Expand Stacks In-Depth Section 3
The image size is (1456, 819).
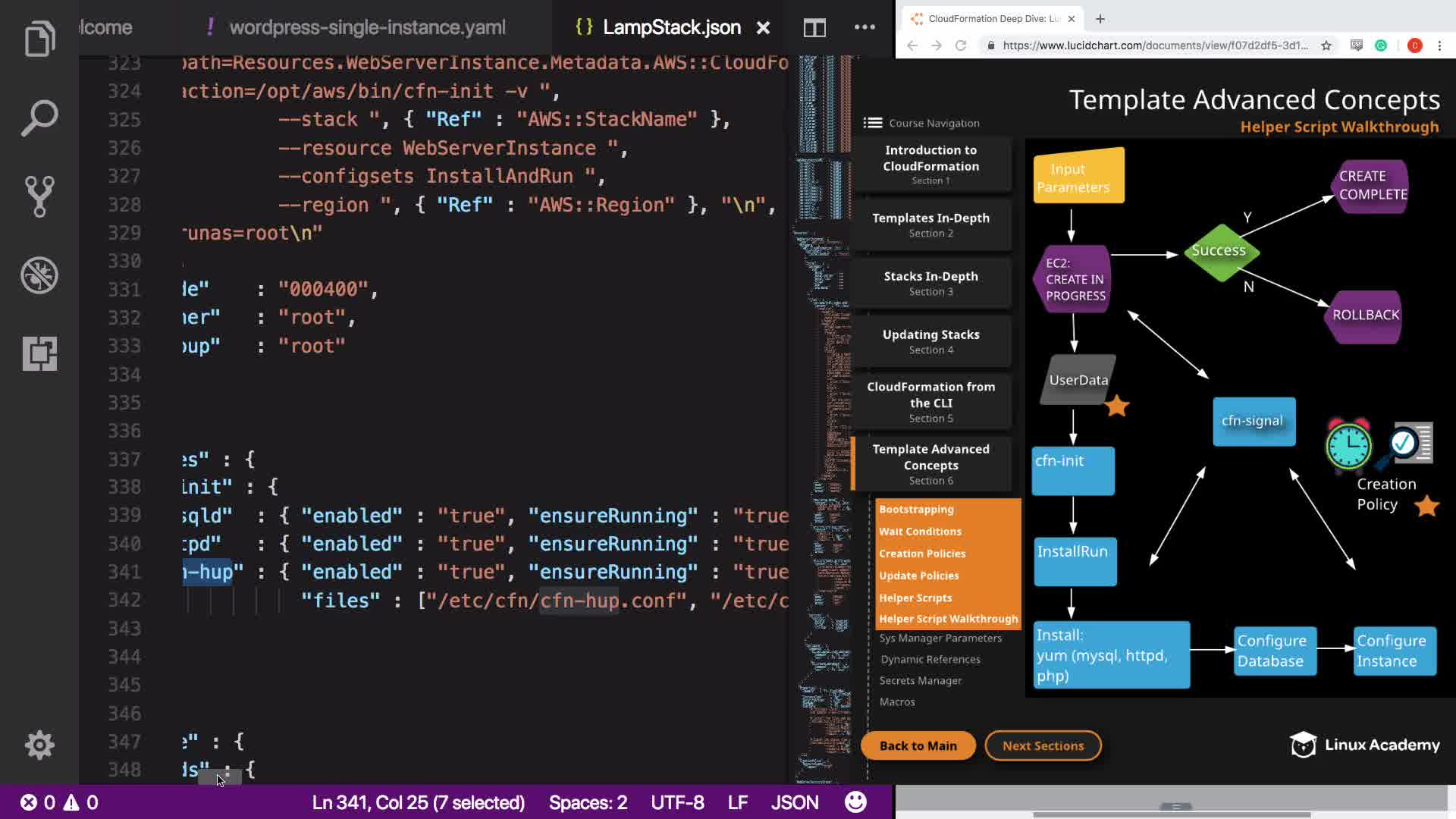tap(930, 283)
